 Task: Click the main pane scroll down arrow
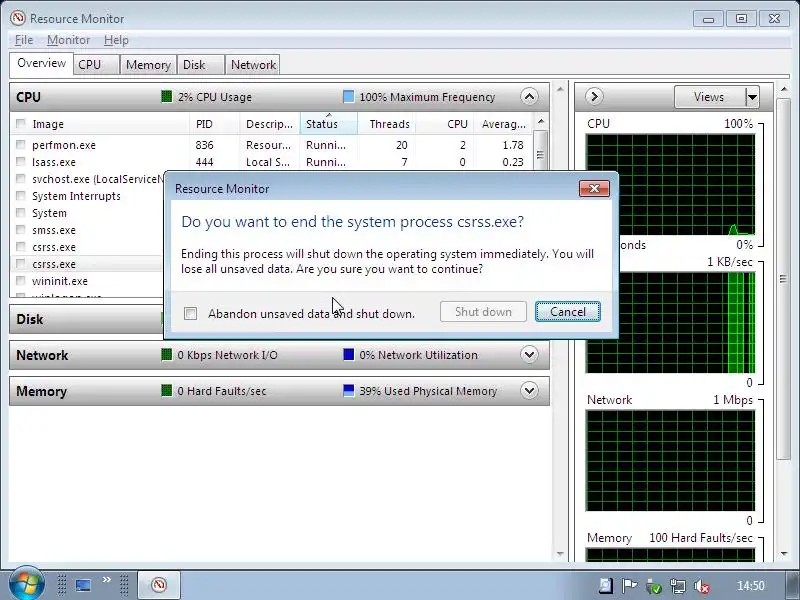560,554
